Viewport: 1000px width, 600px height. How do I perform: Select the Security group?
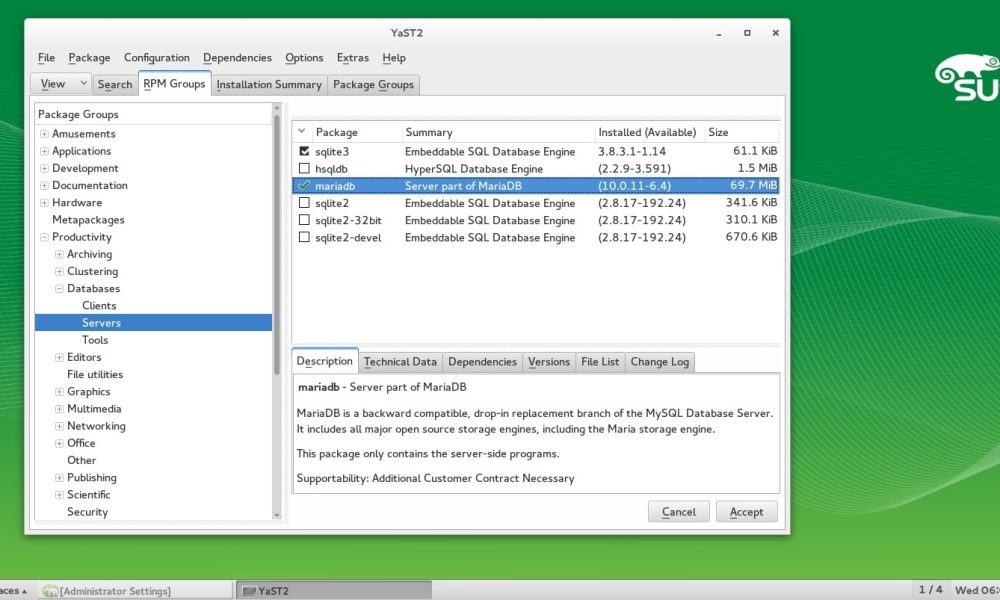[x=87, y=512]
